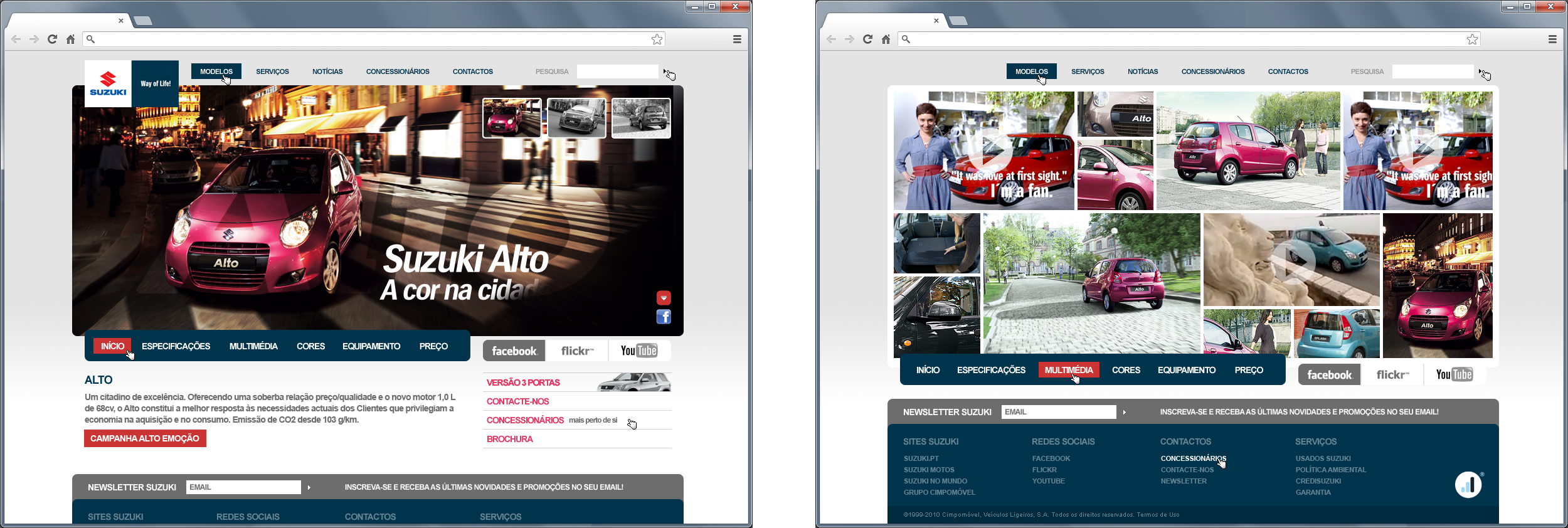Expand the red arrow icon above Facebook icon
The width and height of the screenshot is (1568, 528).
coord(663,298)
